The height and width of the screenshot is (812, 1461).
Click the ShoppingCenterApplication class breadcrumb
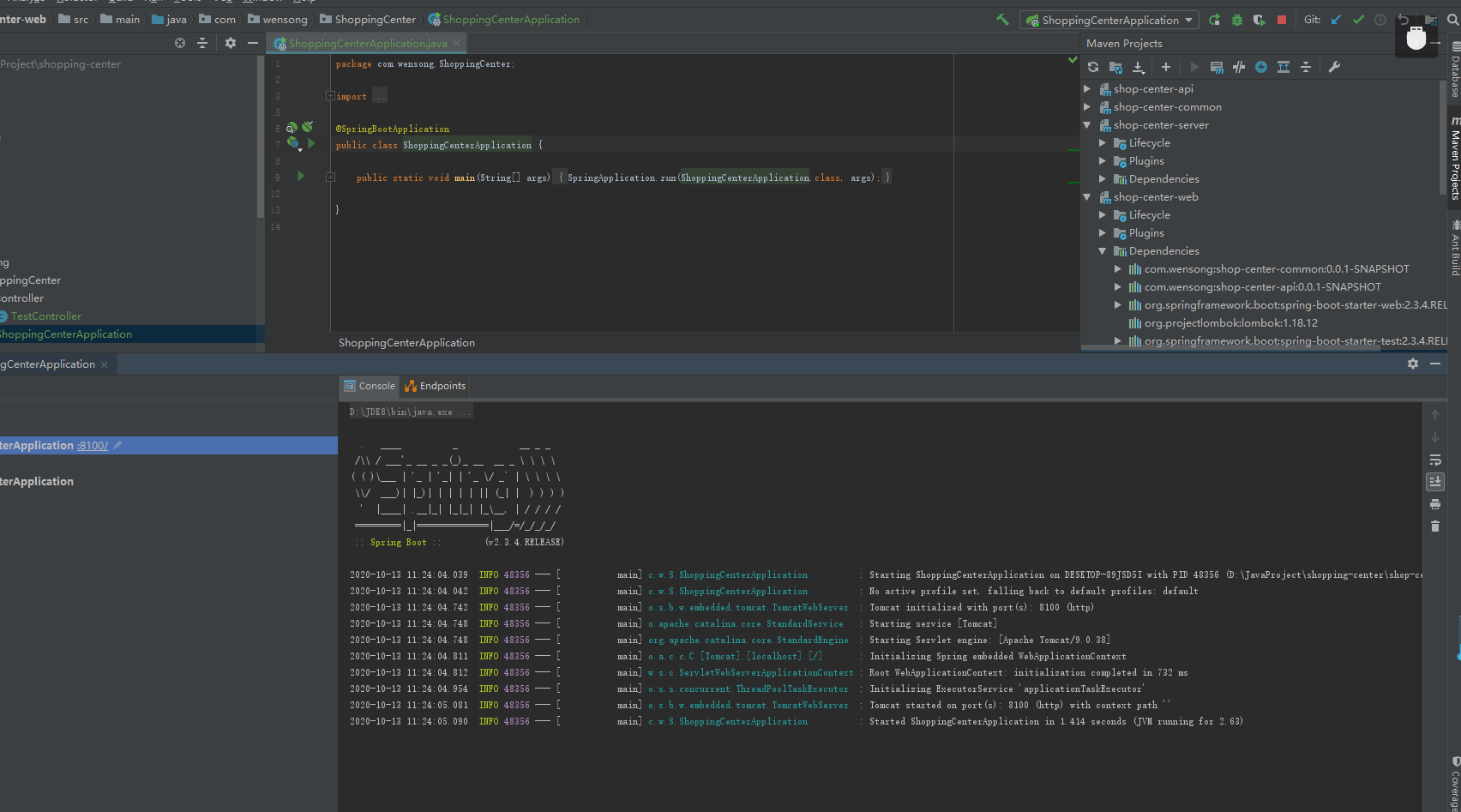tap(504, 19)
